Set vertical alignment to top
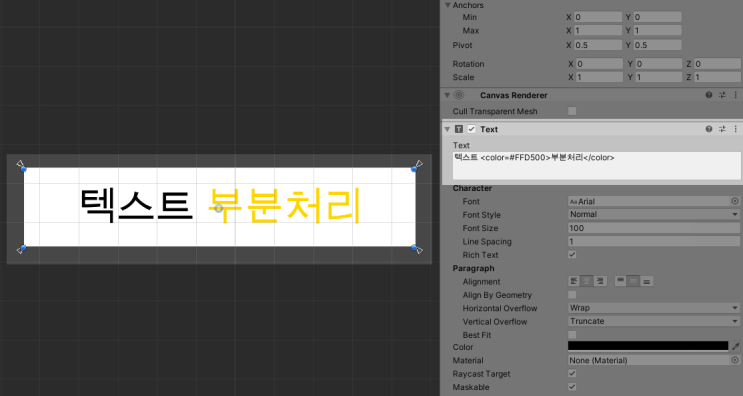This screenshot has width=743, height=396. (620, 281)
